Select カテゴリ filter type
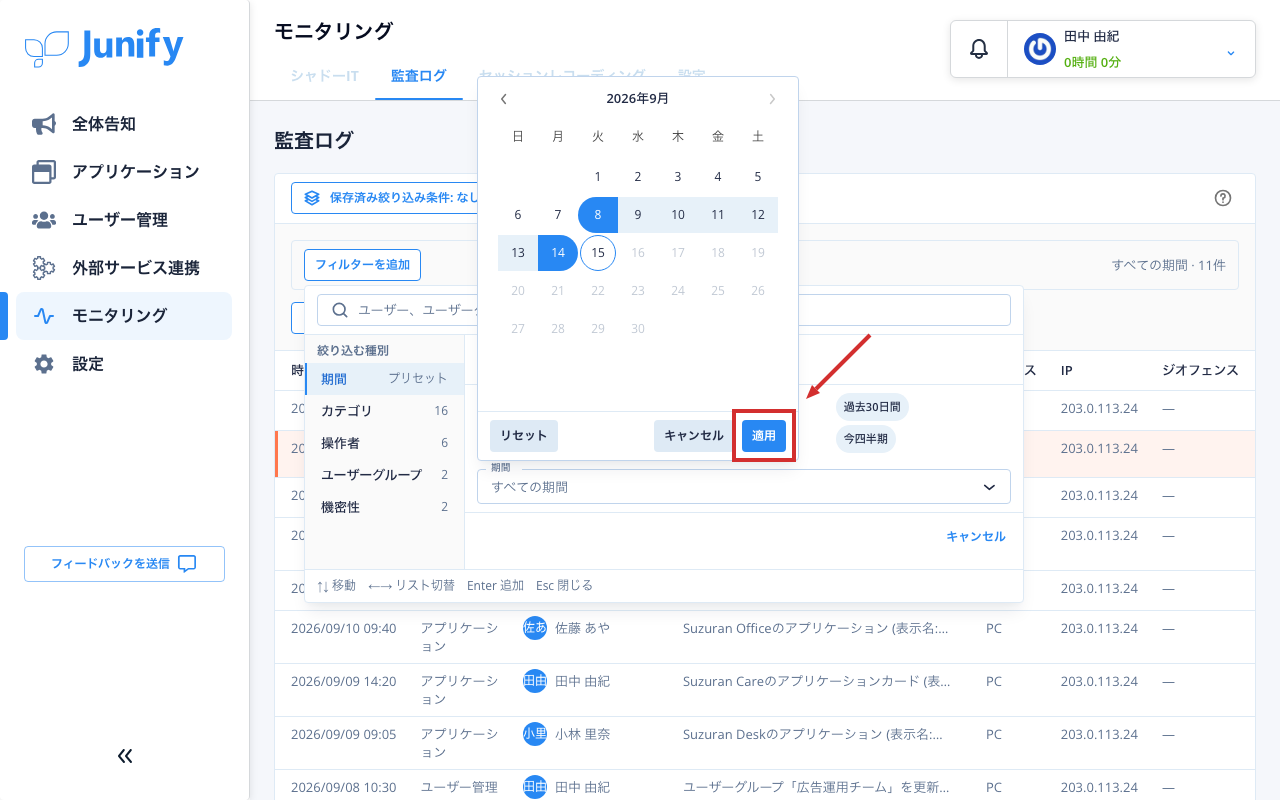Image resolution: width=1280 pixels, height=800 pixels. pos(385,411)
